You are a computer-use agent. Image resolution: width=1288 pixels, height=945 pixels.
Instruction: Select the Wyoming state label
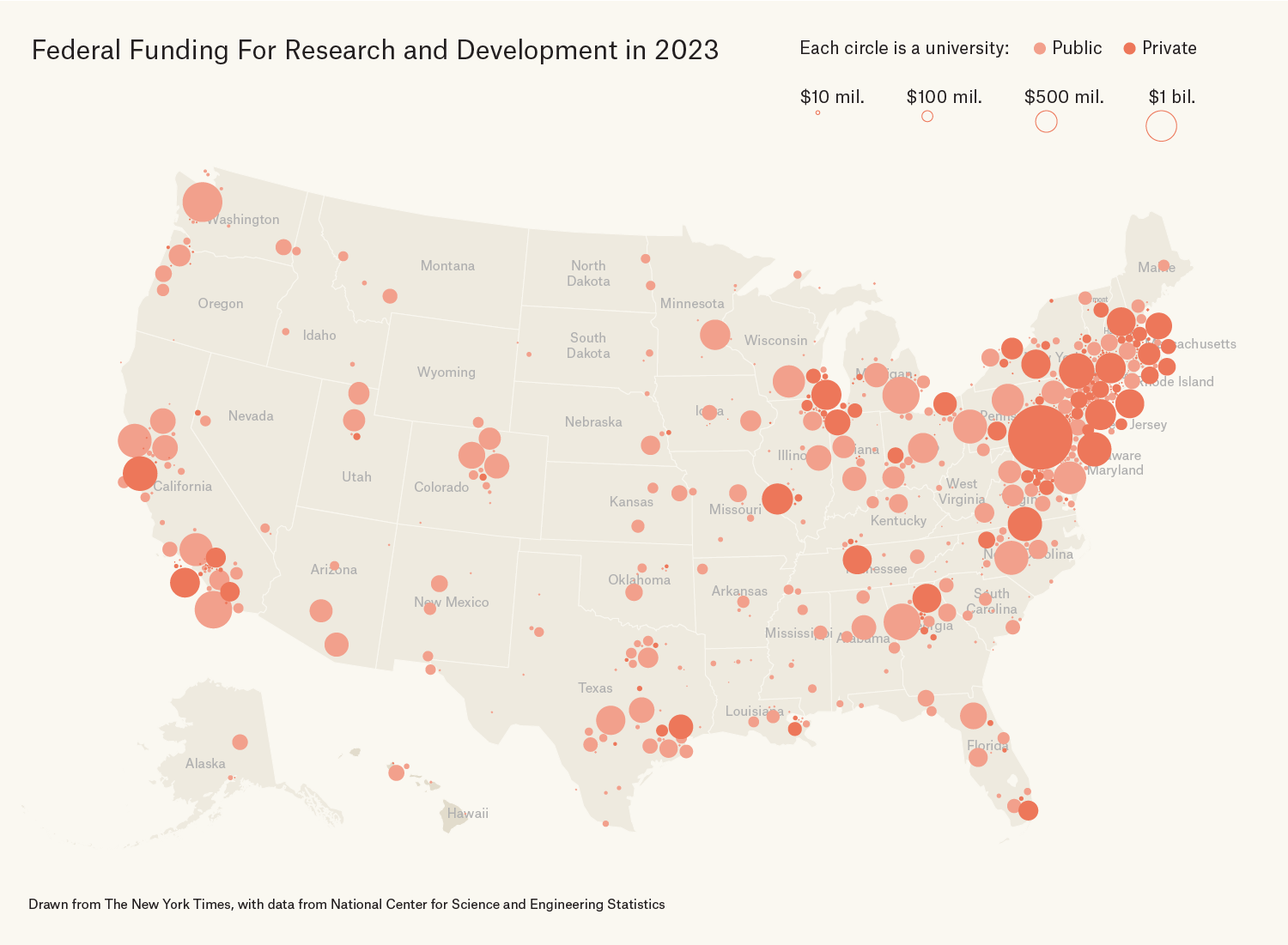446,372
